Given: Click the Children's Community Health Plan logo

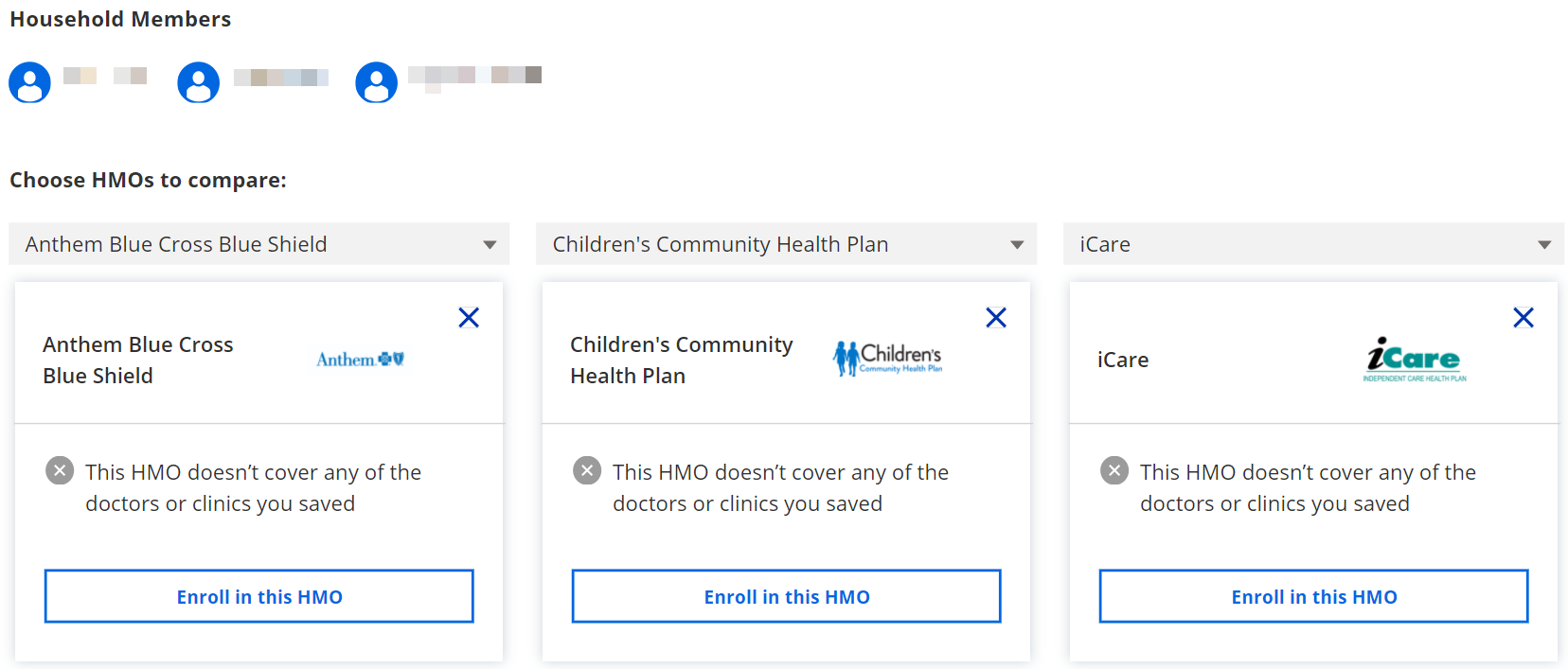Looking at the screenshot, I should click(x=887, y=359).
